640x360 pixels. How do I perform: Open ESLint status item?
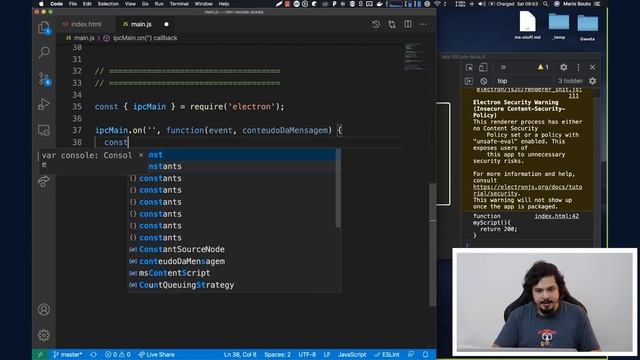click(387, 355)
